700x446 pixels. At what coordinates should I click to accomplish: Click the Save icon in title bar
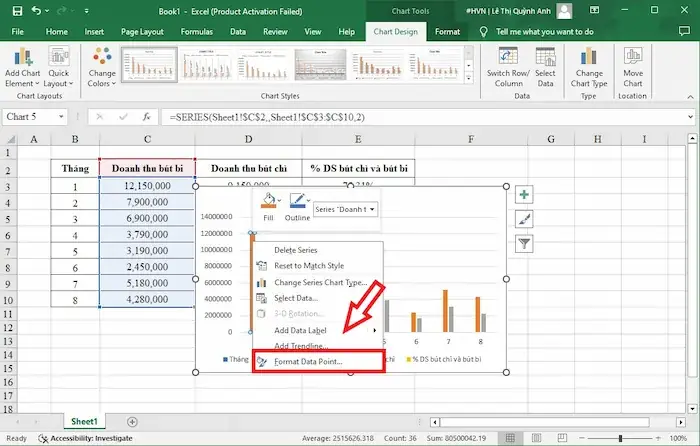(17, 11)
